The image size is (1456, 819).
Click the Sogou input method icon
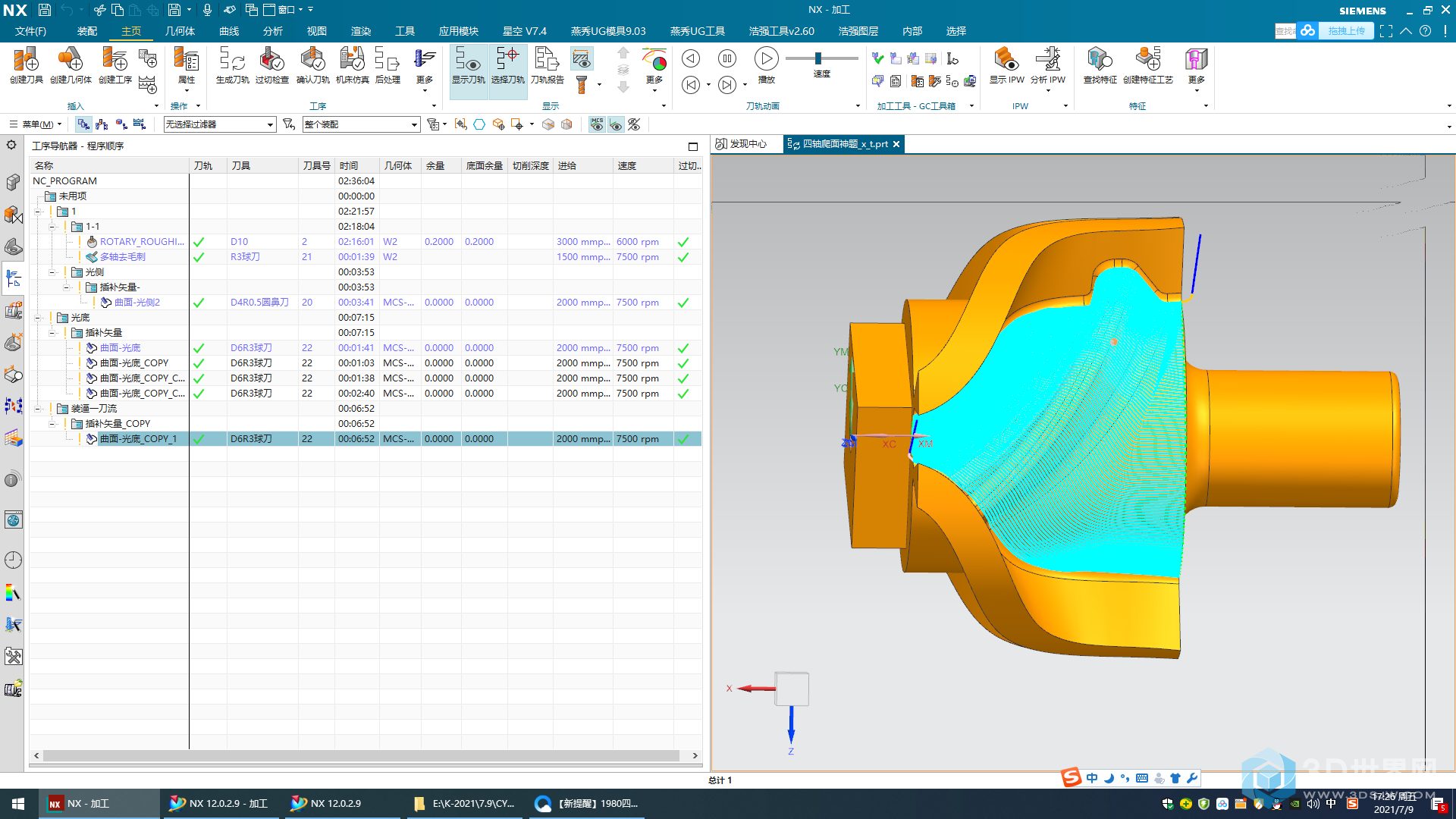[x=1071, y=778]
